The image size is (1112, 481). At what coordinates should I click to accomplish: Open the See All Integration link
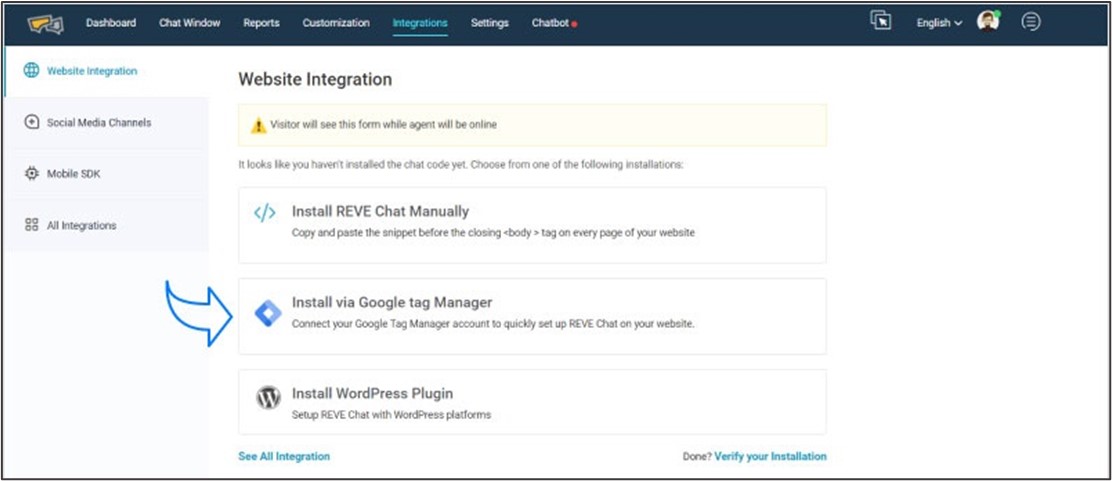[284, 456]
